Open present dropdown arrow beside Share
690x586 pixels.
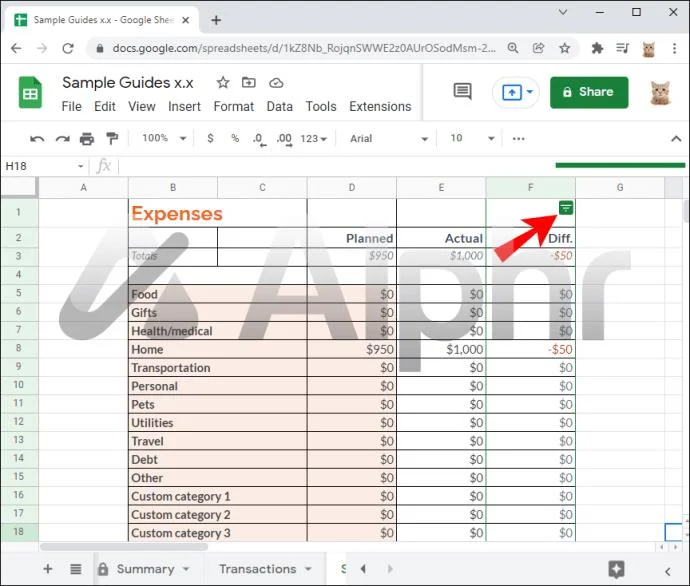(530, 92)
